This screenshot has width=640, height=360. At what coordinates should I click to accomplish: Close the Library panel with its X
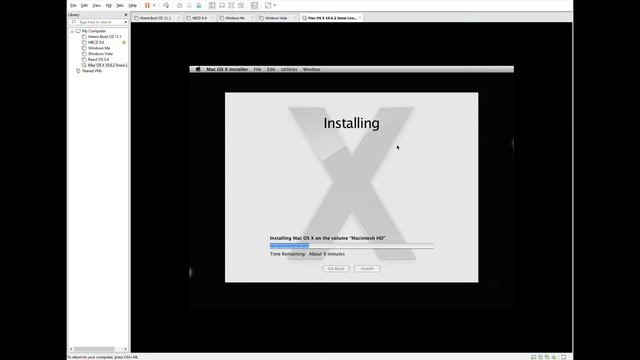126,15
